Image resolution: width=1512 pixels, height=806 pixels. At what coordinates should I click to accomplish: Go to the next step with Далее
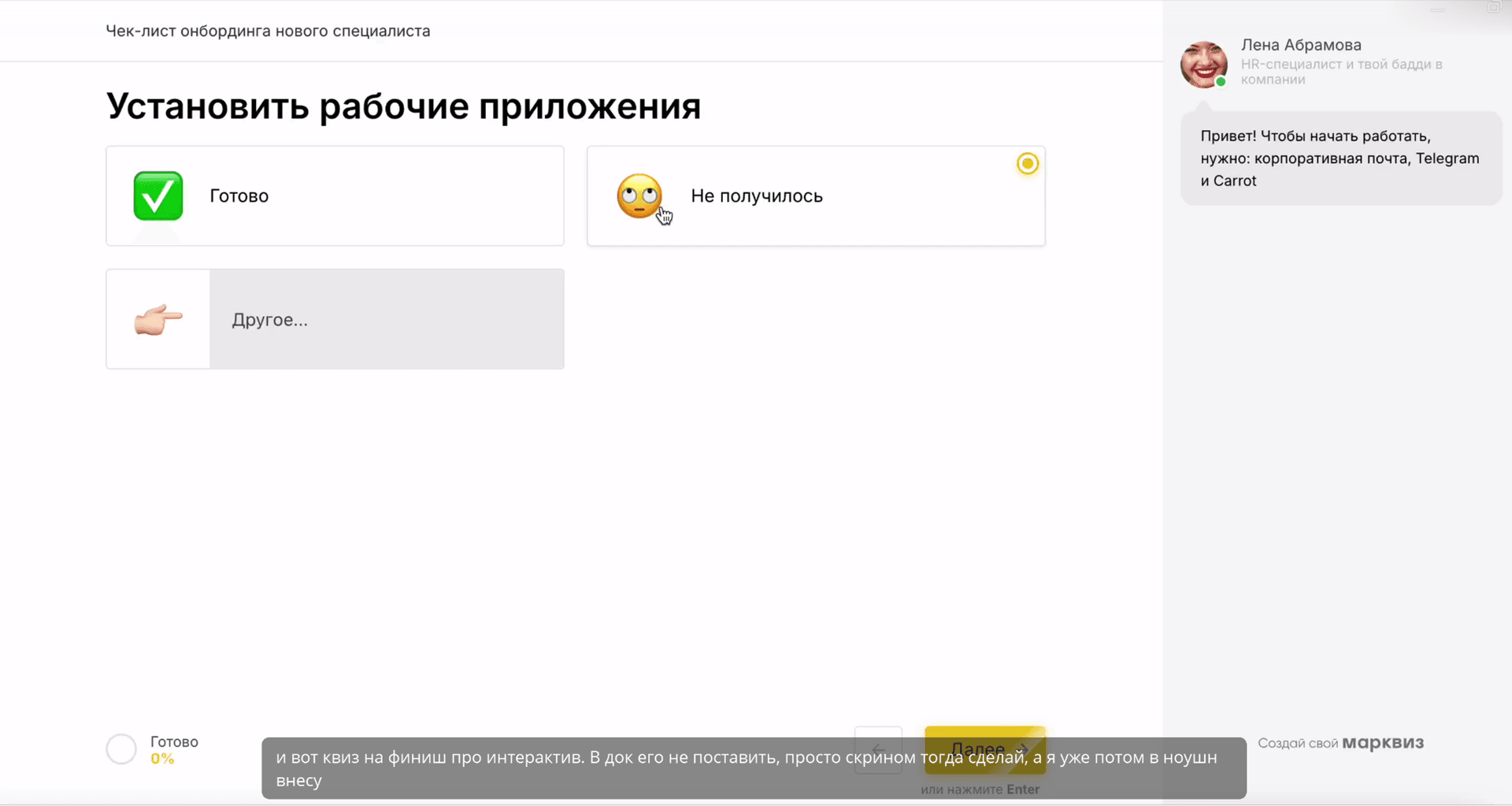pos(985,749)
